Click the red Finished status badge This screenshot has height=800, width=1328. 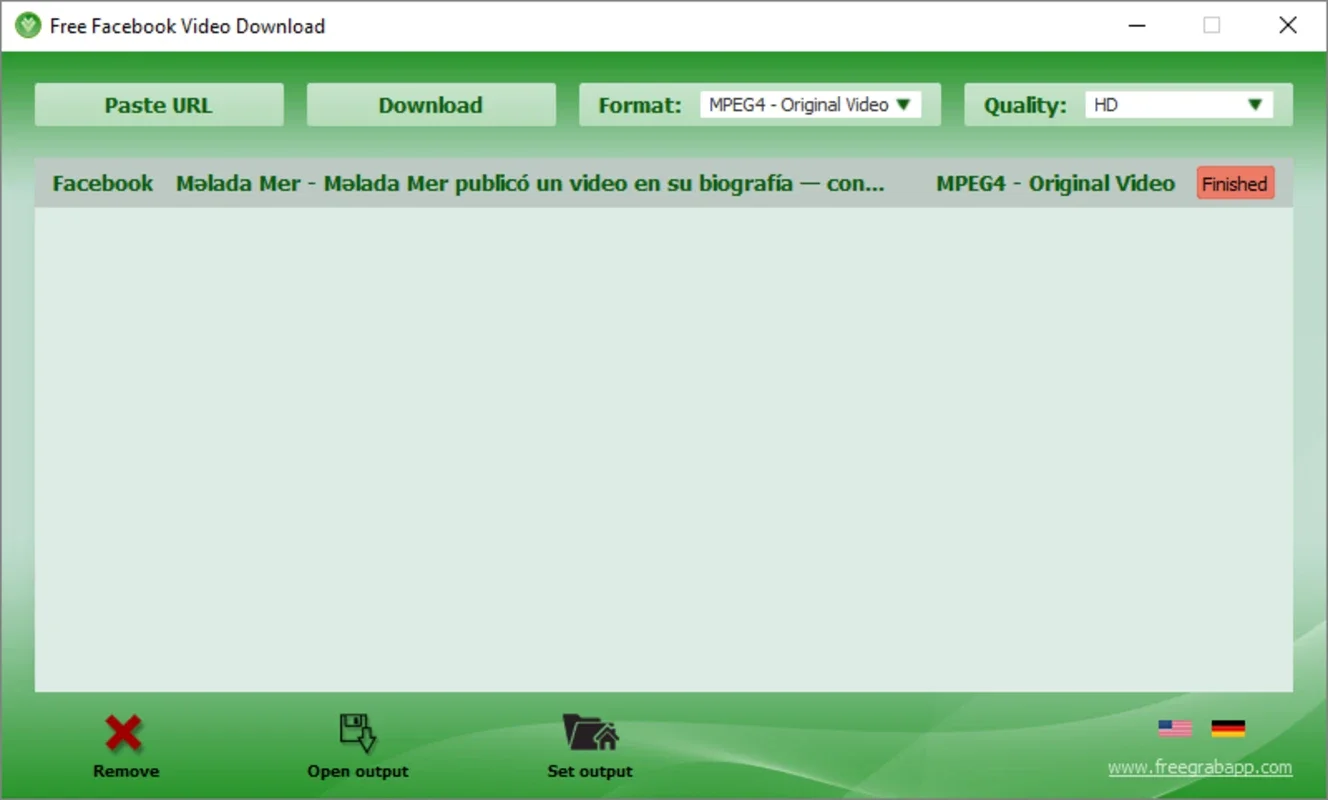tap(1236, 183)
